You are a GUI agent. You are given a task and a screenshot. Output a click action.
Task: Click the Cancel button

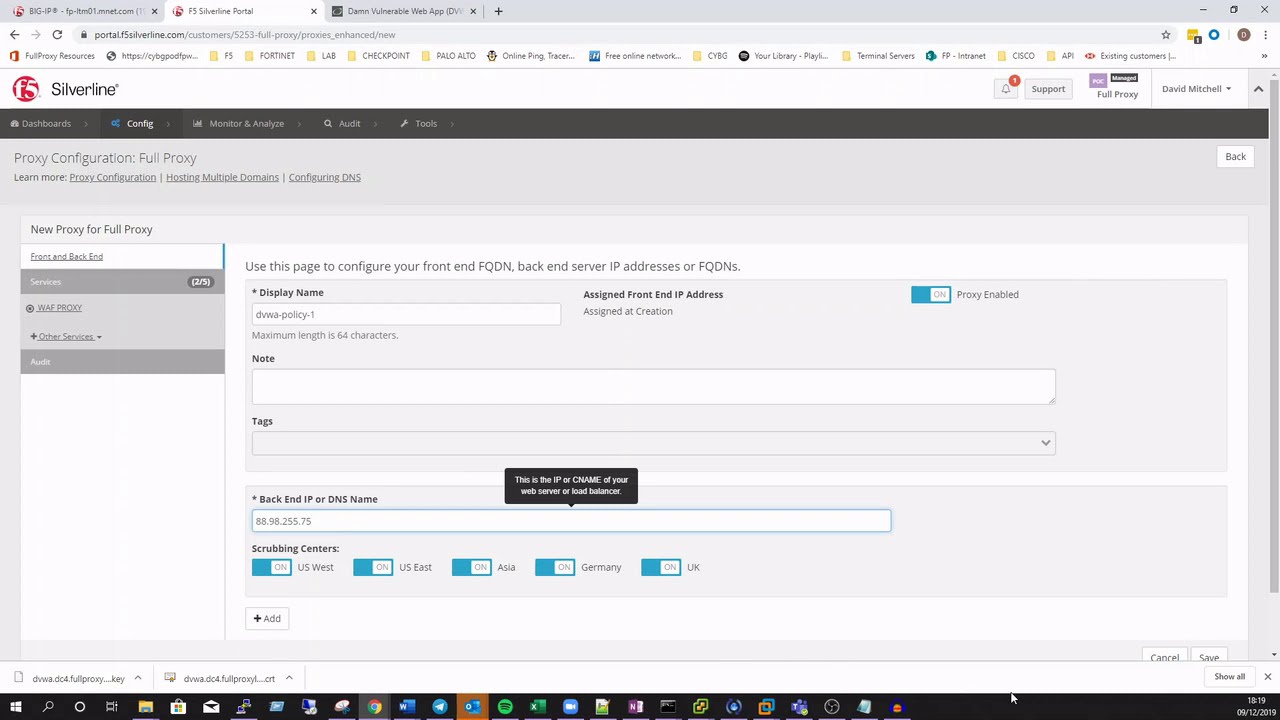pyautogui.click(x=1164, y=657)
